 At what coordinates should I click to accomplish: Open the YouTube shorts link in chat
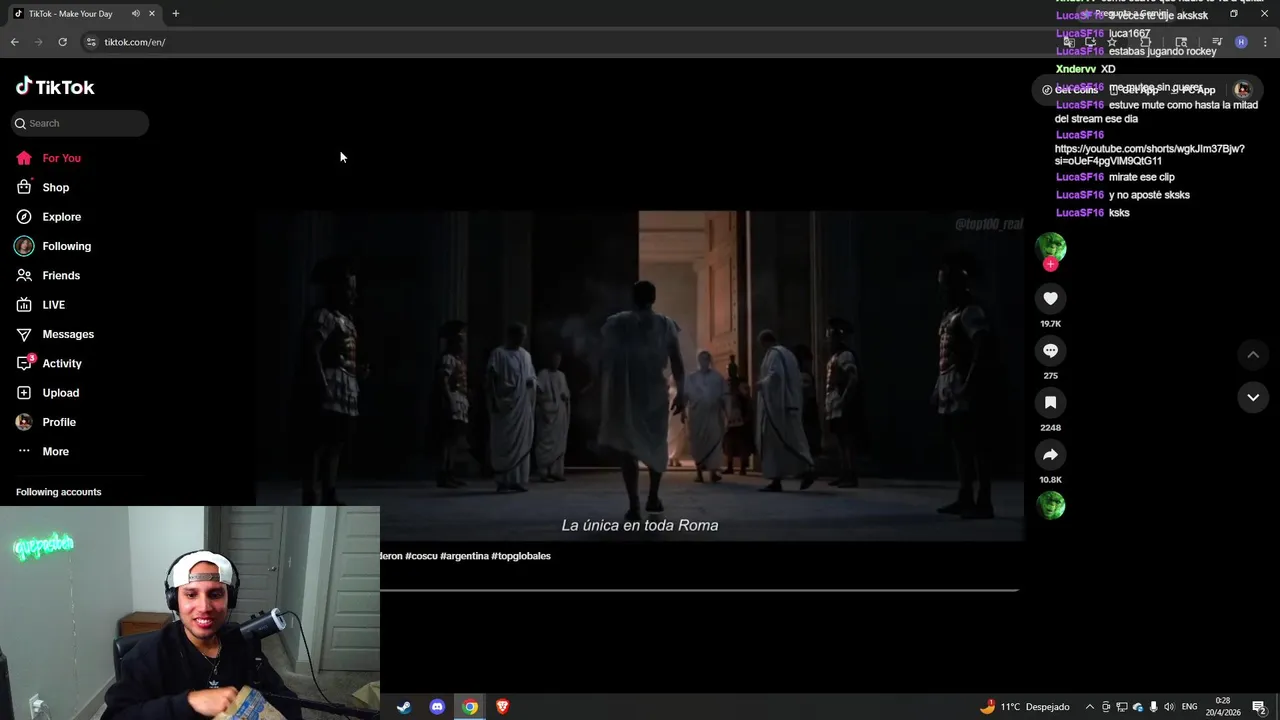tap(1150, 154)
